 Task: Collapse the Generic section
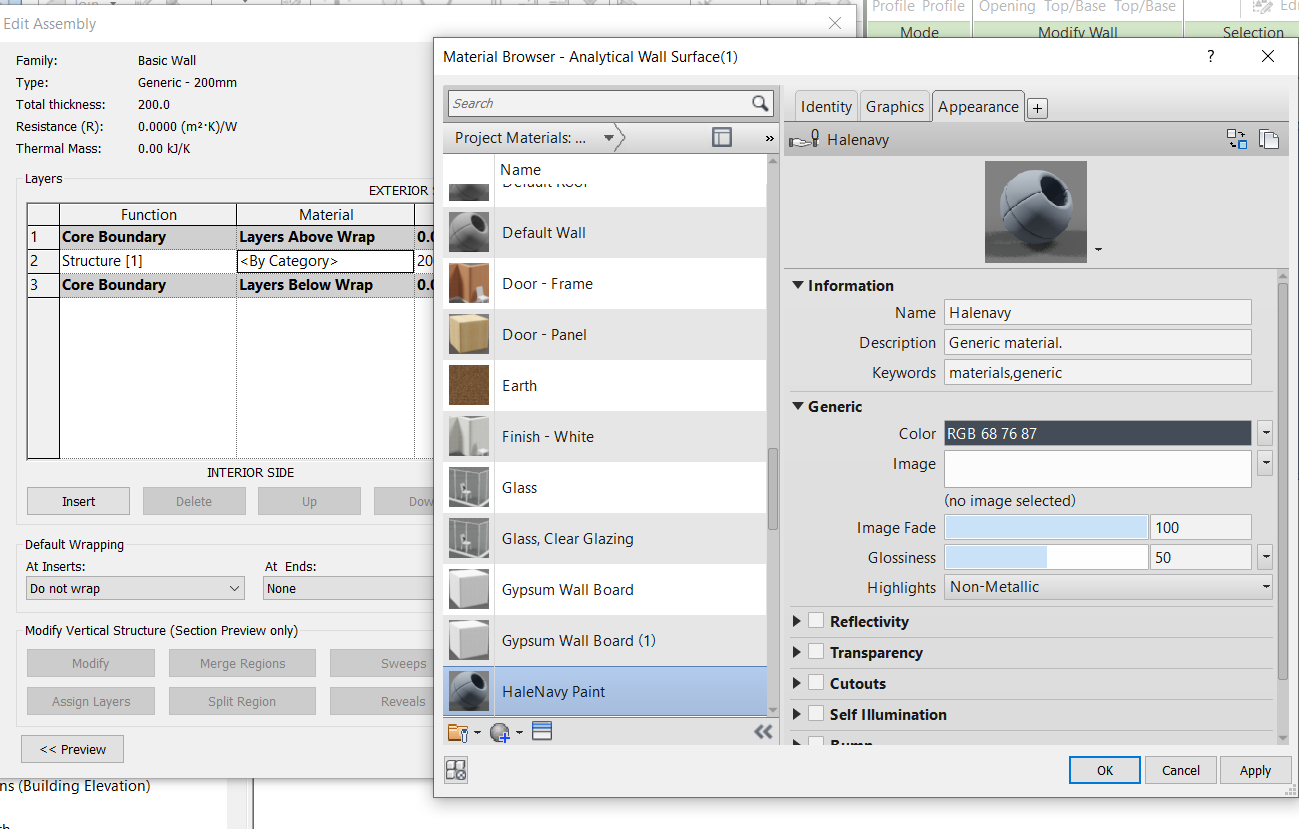tap(798, 406)
